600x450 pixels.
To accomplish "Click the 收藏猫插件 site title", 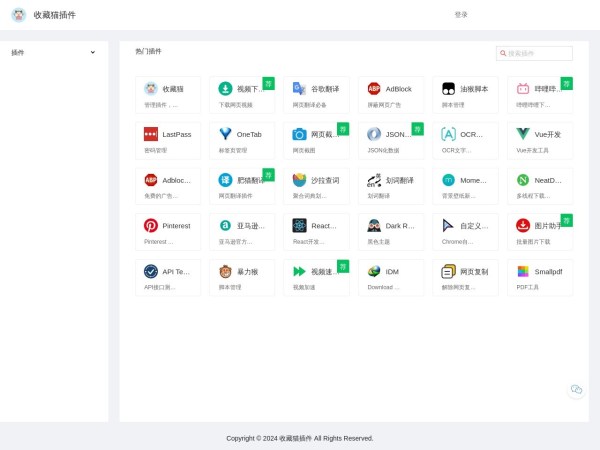I will pyautogui.click(x=54, y=15).
